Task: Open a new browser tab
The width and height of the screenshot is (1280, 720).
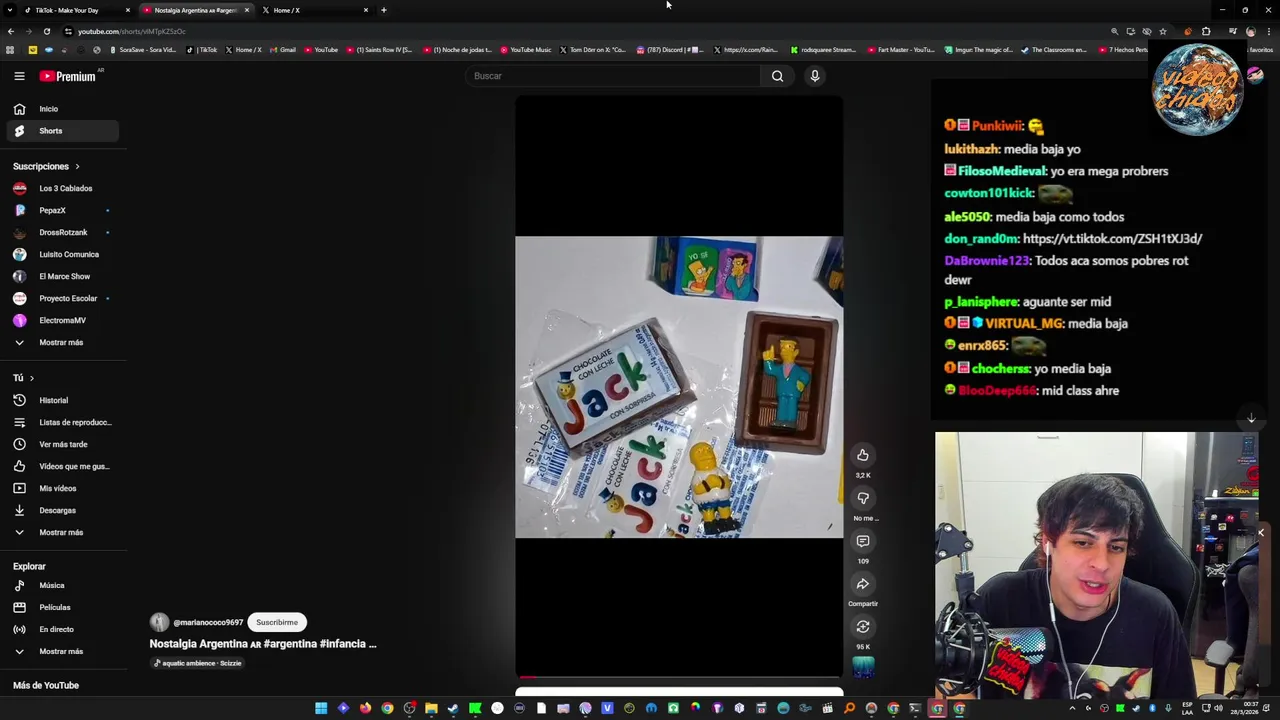Action: [383, 10]
